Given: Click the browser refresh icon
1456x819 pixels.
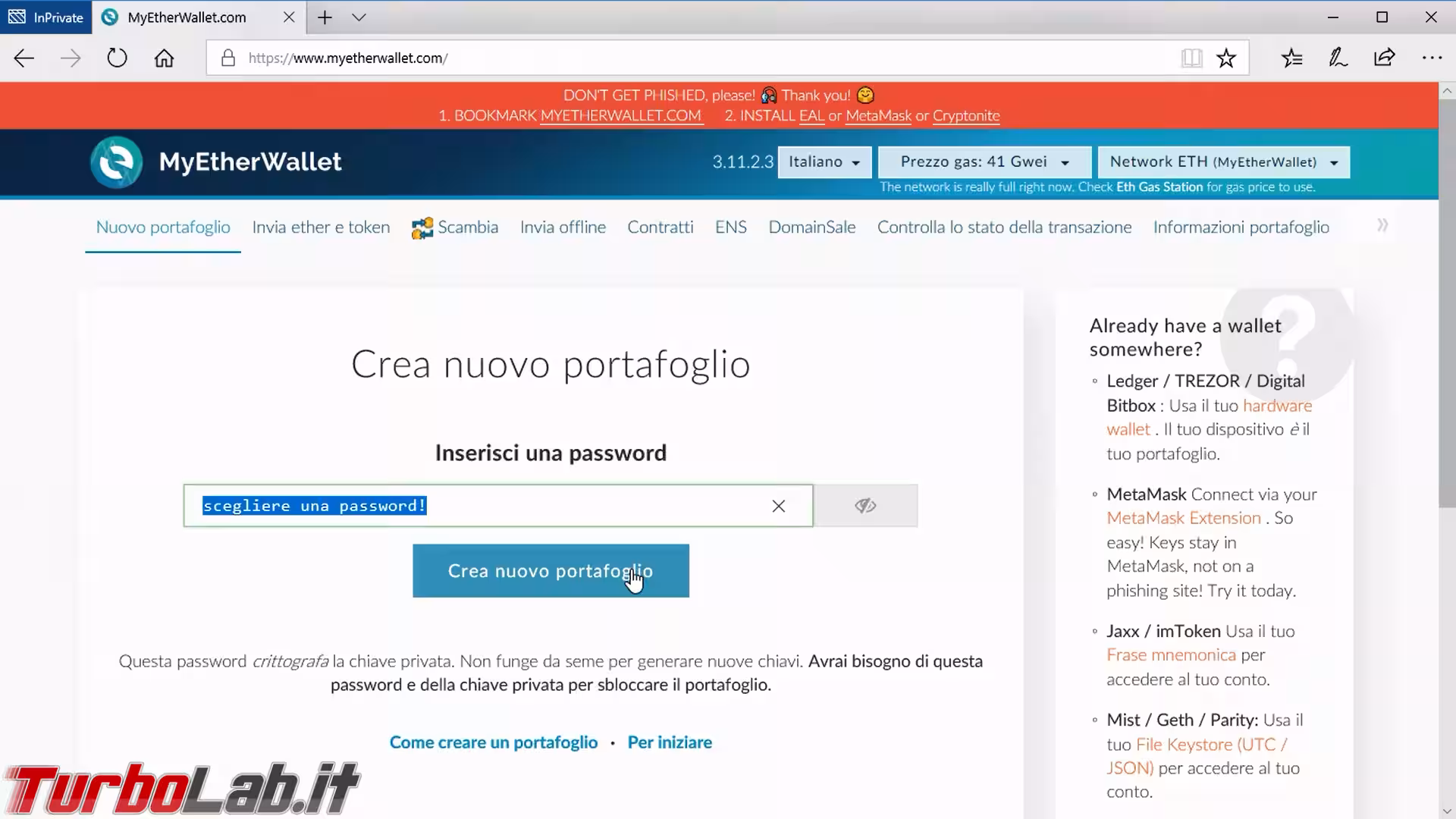Looking at the screenshot, I should 117,58.
